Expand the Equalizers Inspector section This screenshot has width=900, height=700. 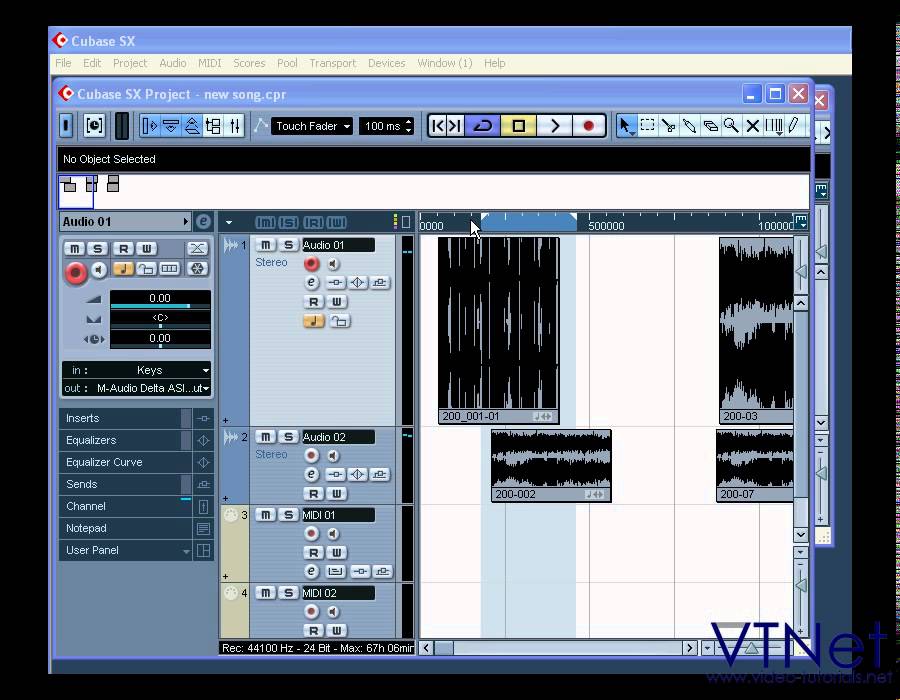[125, 440]
